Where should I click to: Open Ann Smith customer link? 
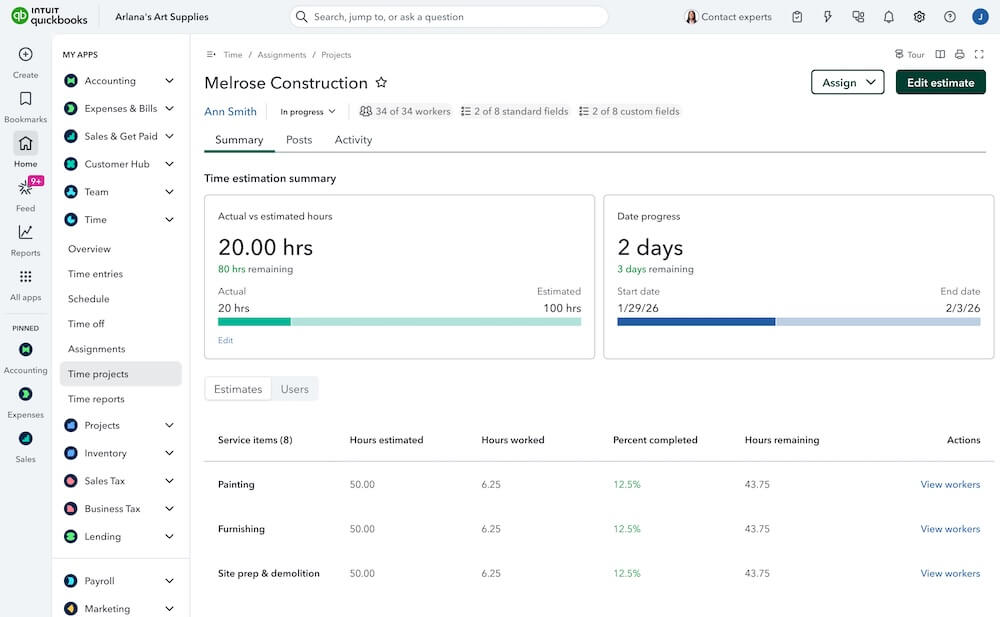tap(230, 112)
